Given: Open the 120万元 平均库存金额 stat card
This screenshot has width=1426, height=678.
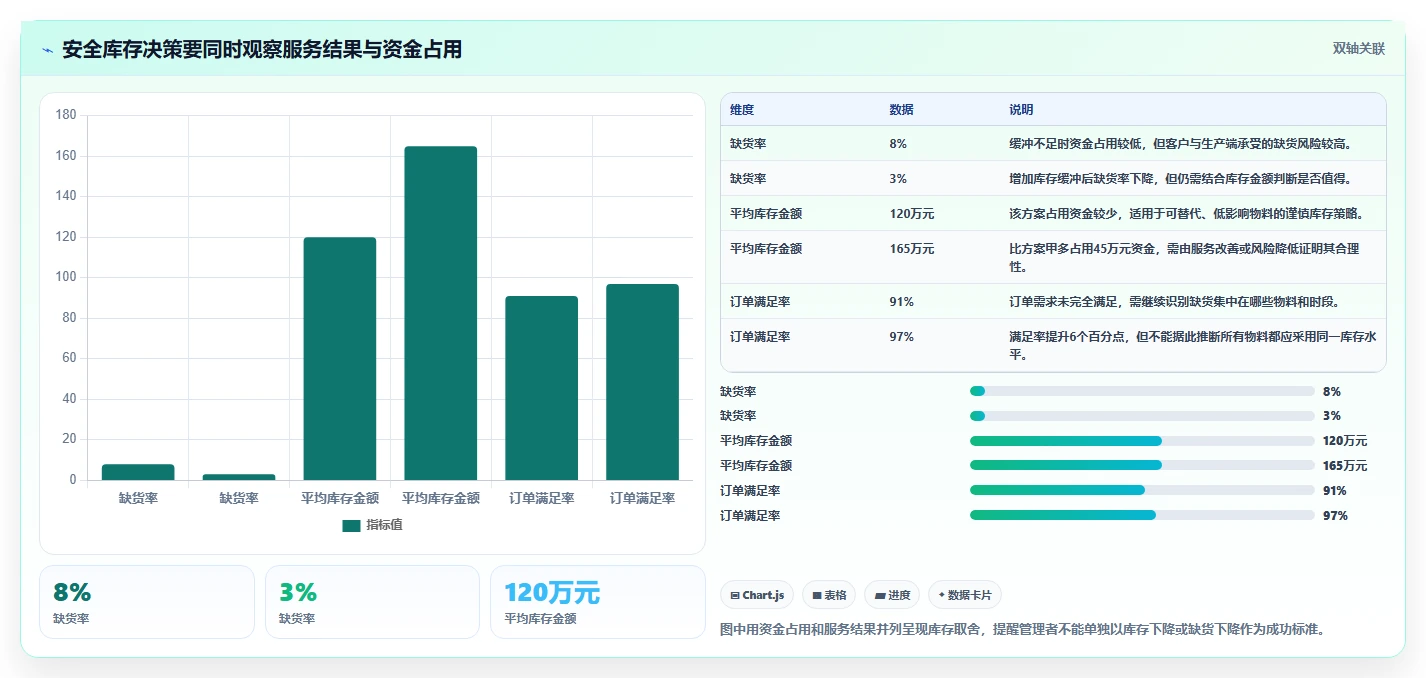Looking at the screenshot, I should point(598,602).
